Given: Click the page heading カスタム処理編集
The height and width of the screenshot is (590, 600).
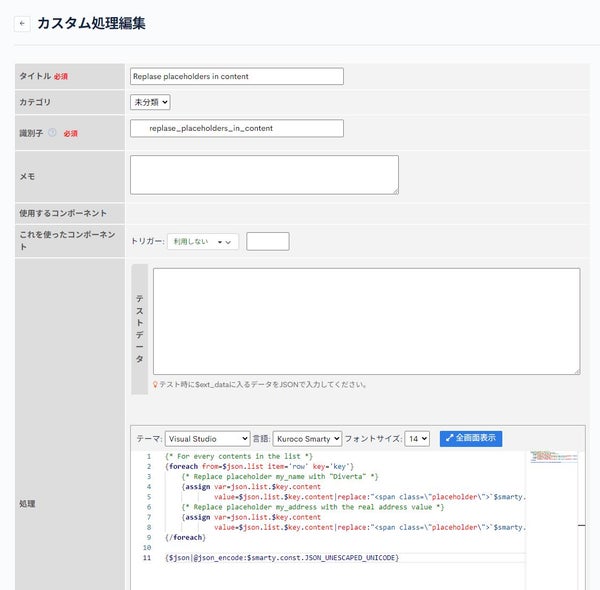Looking at the screenshot, I should (x=91, y=23).
